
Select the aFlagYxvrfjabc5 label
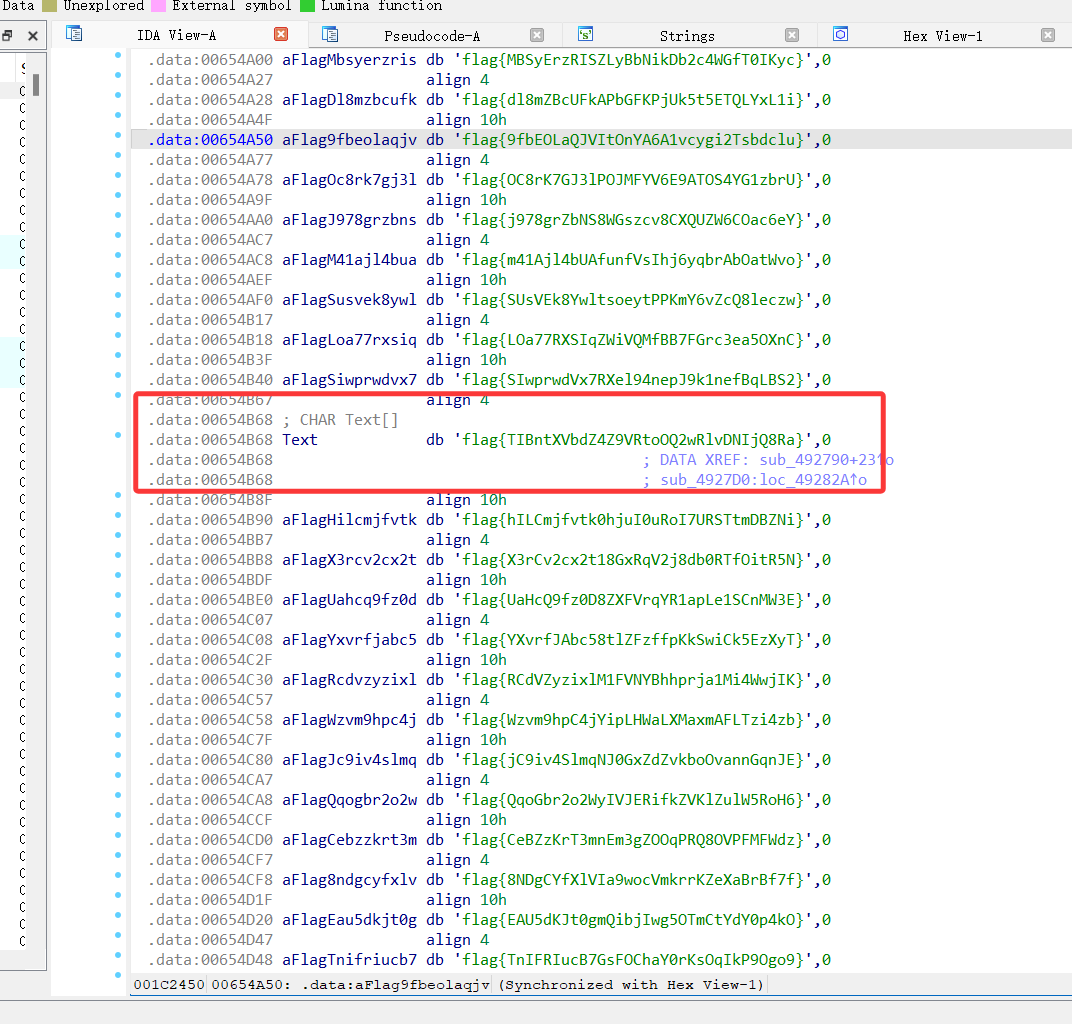point(349,640)
